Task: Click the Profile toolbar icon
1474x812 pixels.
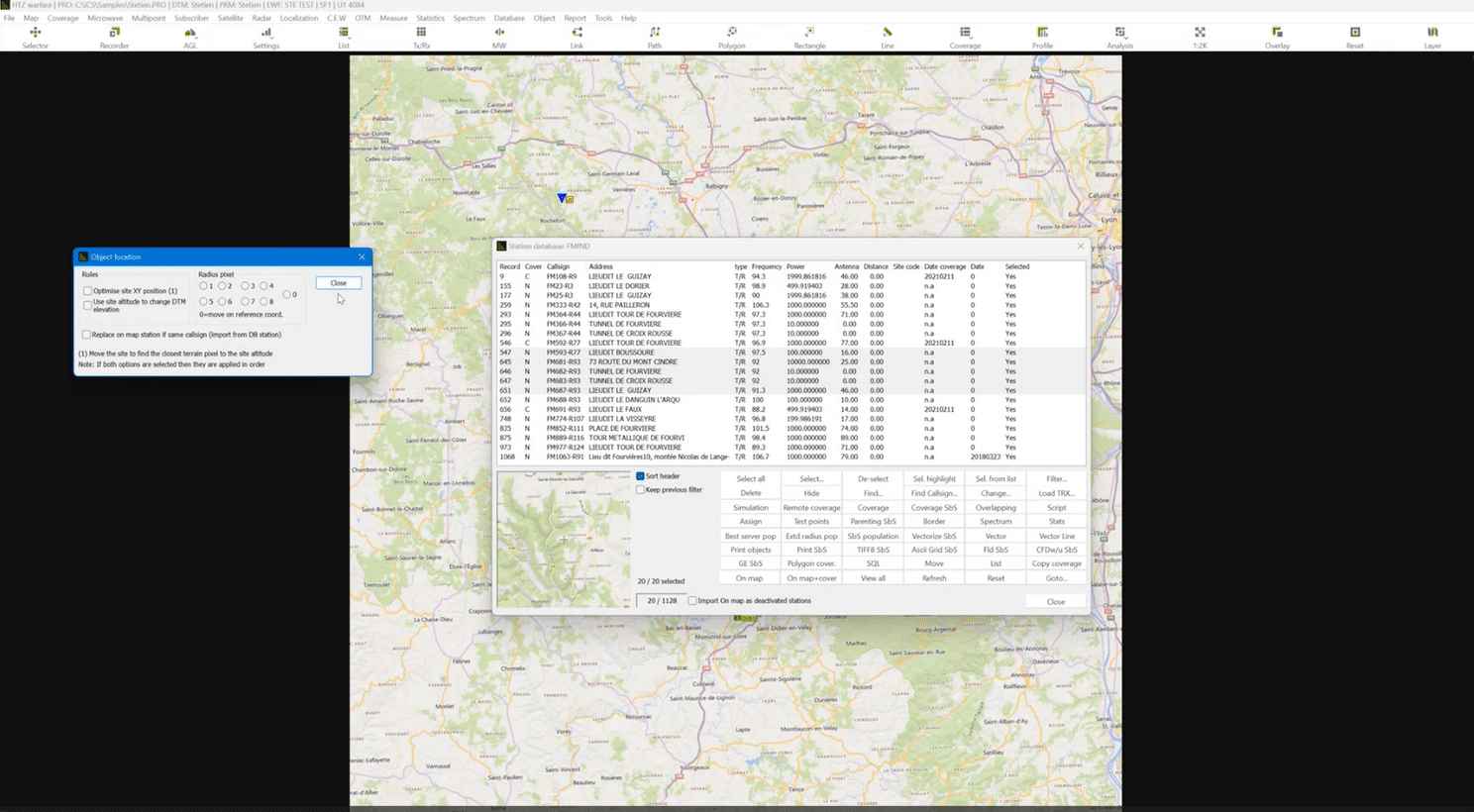Action: tap(1042, 37)
